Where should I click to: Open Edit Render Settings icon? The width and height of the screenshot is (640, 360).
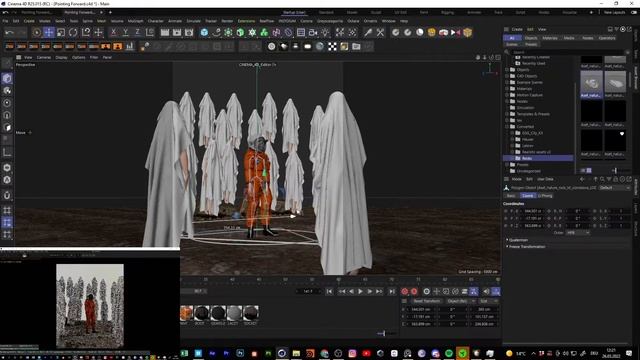pos(189,32)
